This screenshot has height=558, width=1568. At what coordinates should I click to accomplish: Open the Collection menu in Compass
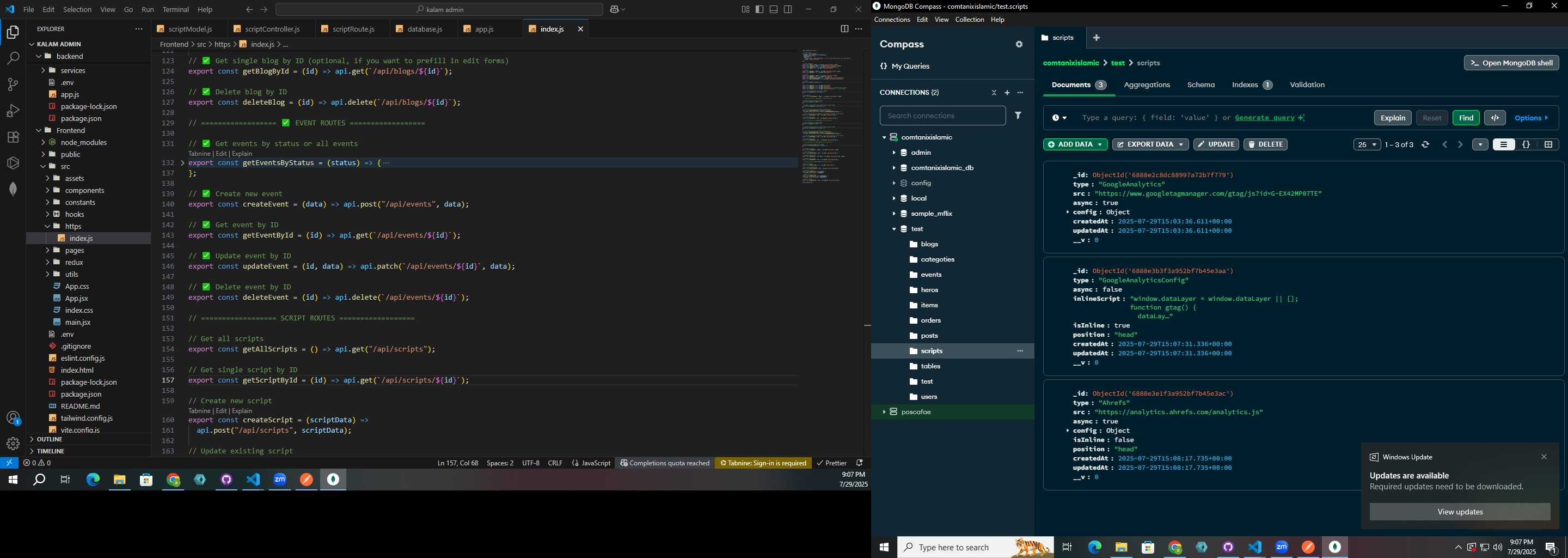click(969, 20)
